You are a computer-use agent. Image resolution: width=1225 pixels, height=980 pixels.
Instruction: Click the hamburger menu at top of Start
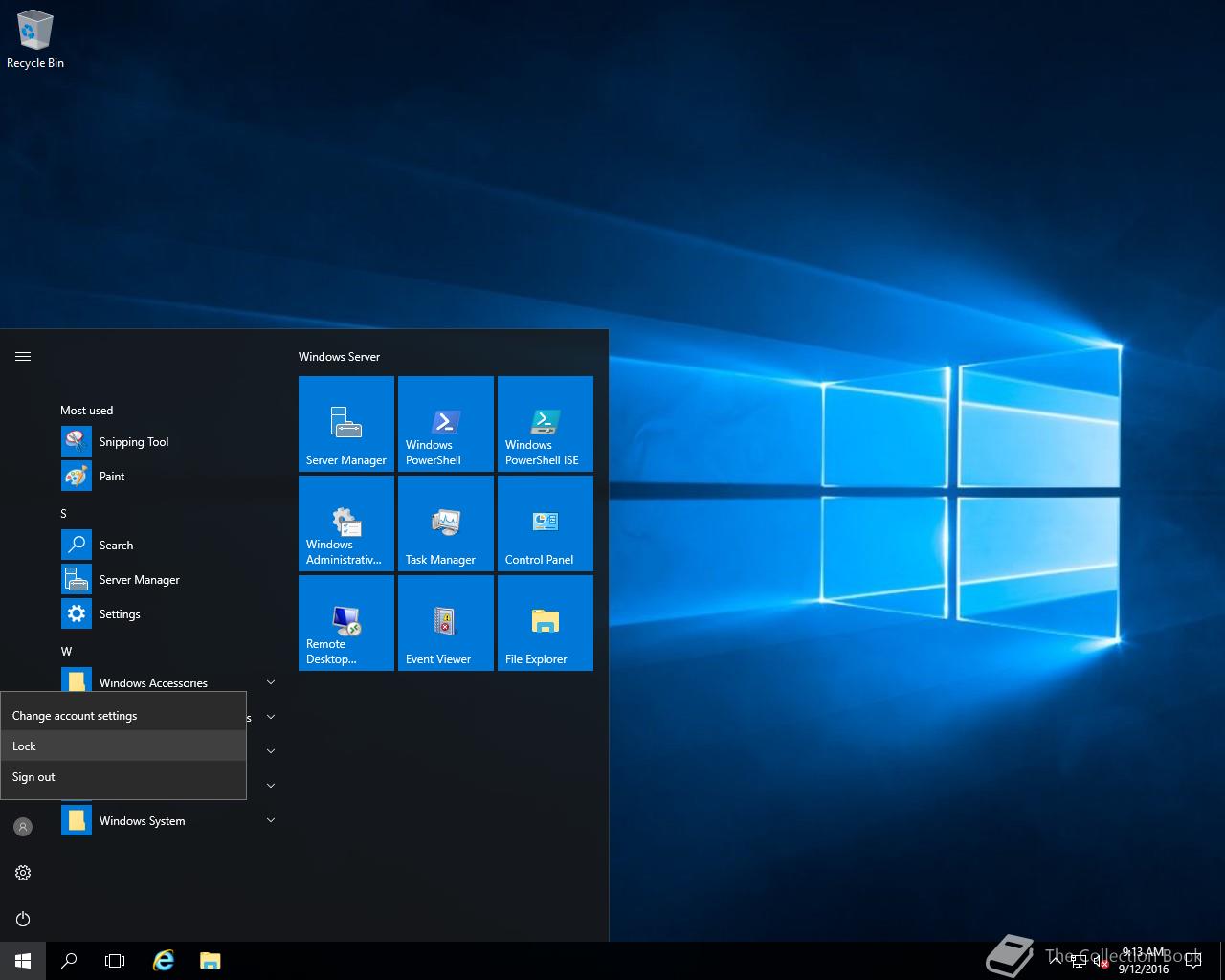[x=23, y=356]
